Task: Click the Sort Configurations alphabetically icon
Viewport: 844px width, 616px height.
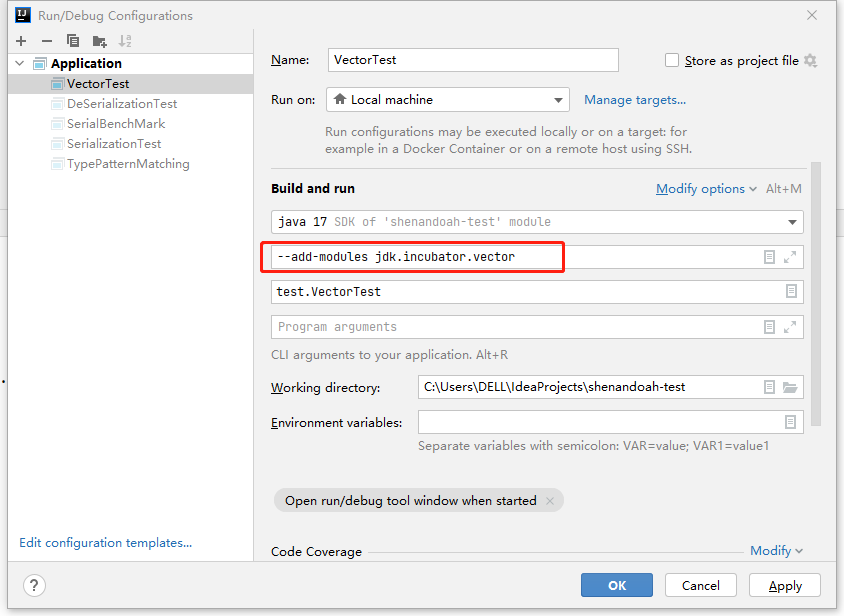Action: coord(125,41)
